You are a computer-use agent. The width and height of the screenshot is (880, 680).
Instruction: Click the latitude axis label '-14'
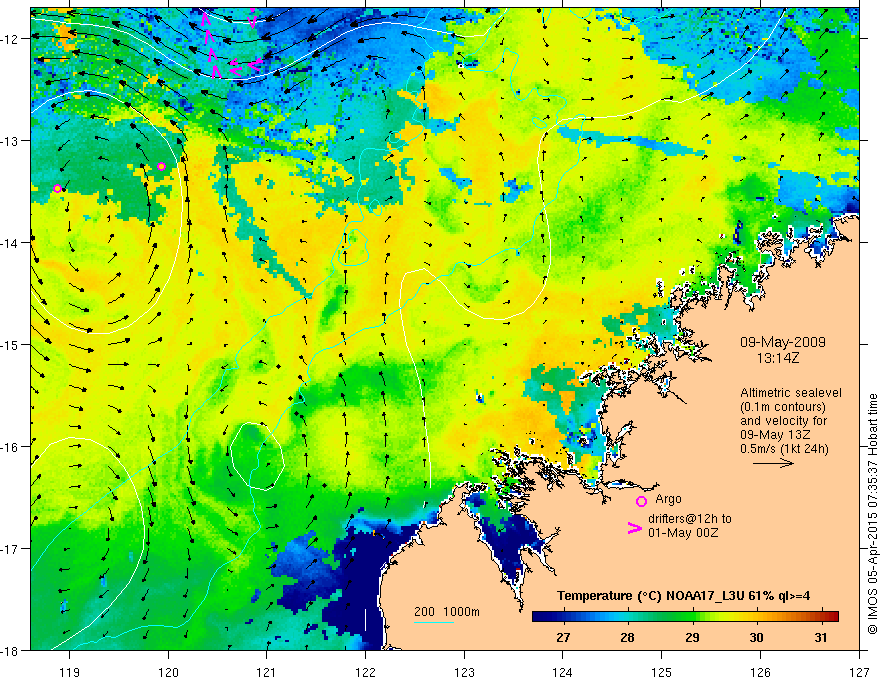[11, 242]
